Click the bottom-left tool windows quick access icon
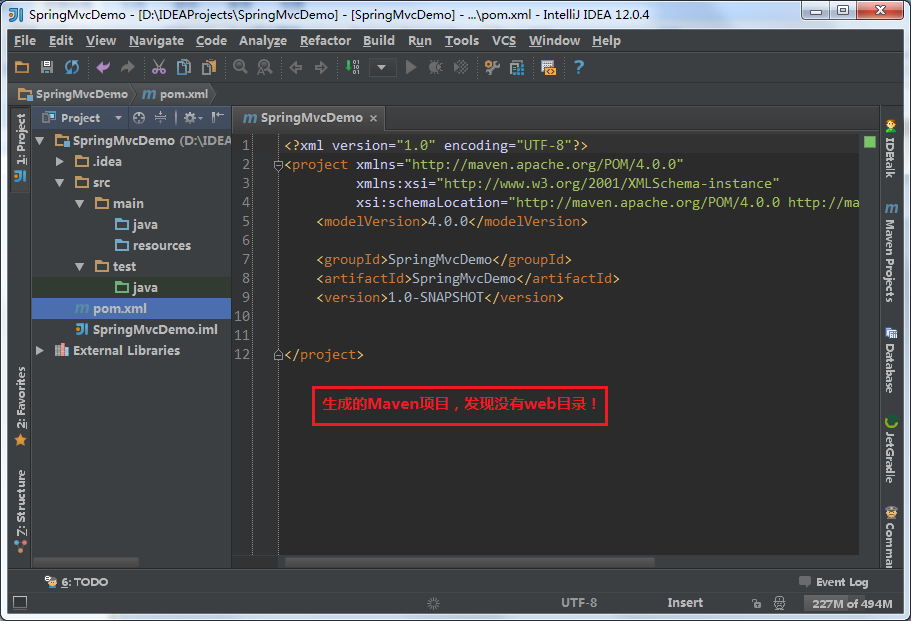 tap(20, 602)
